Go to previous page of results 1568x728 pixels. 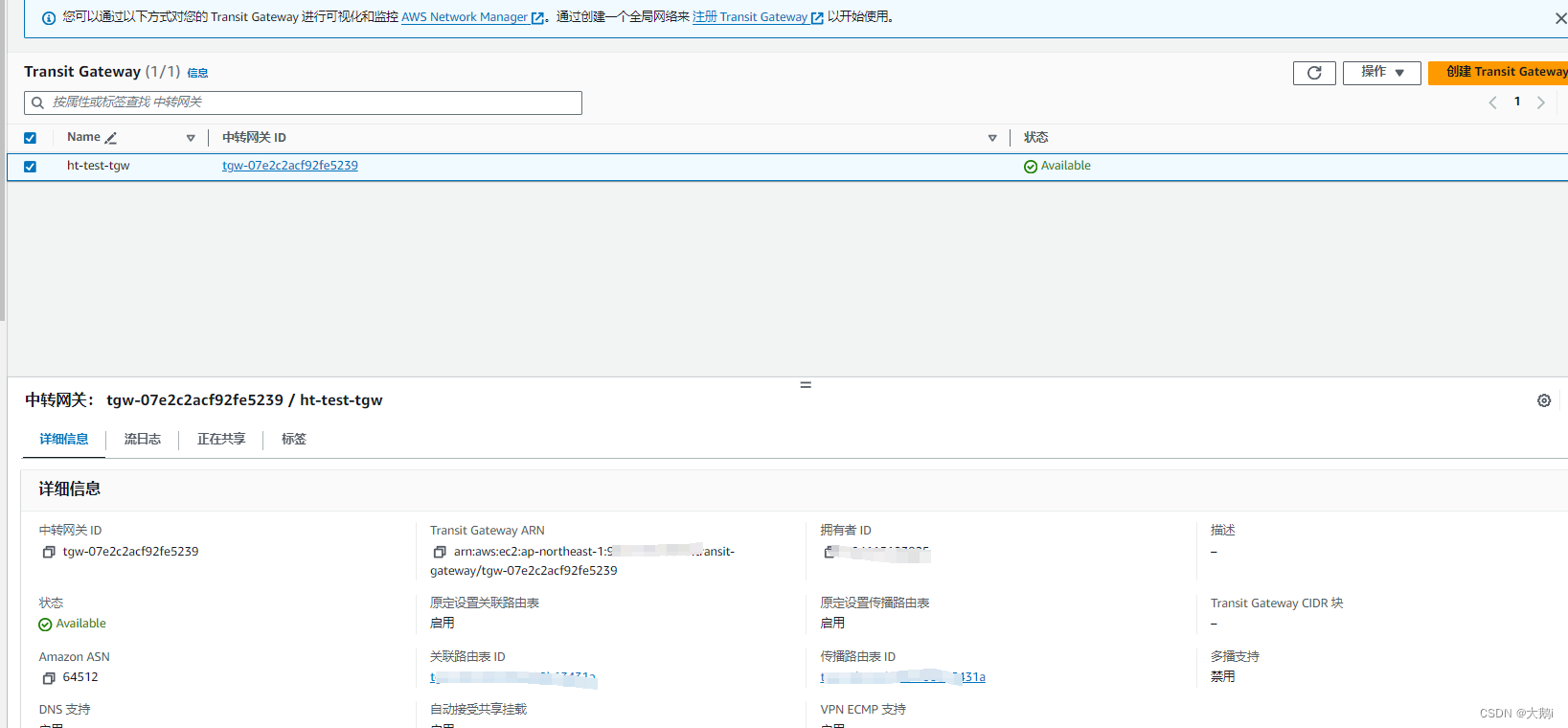(1492, 102)
